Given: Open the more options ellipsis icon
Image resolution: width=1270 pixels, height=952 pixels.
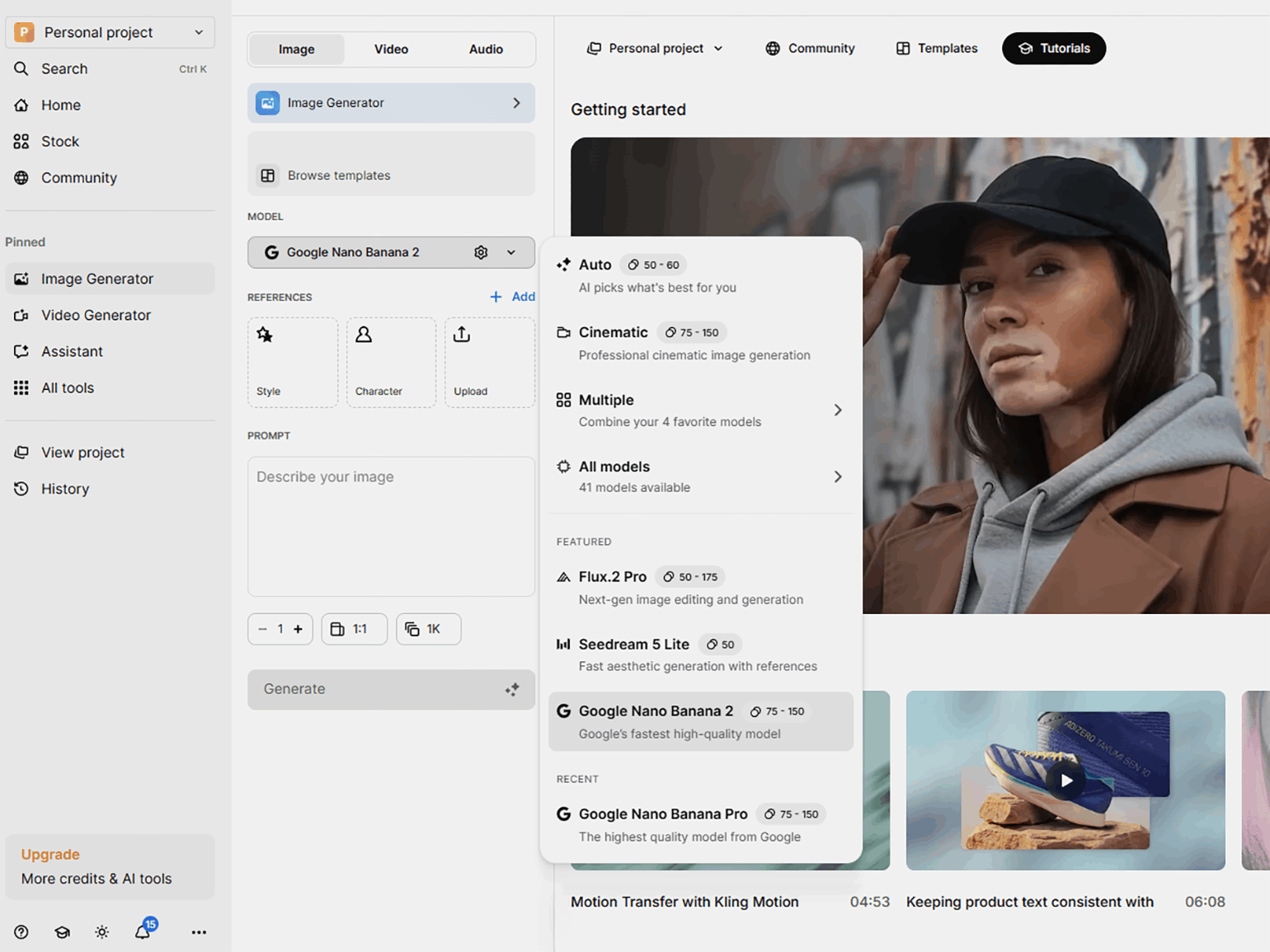Looking at the screenshot, I should click(199, 932).
